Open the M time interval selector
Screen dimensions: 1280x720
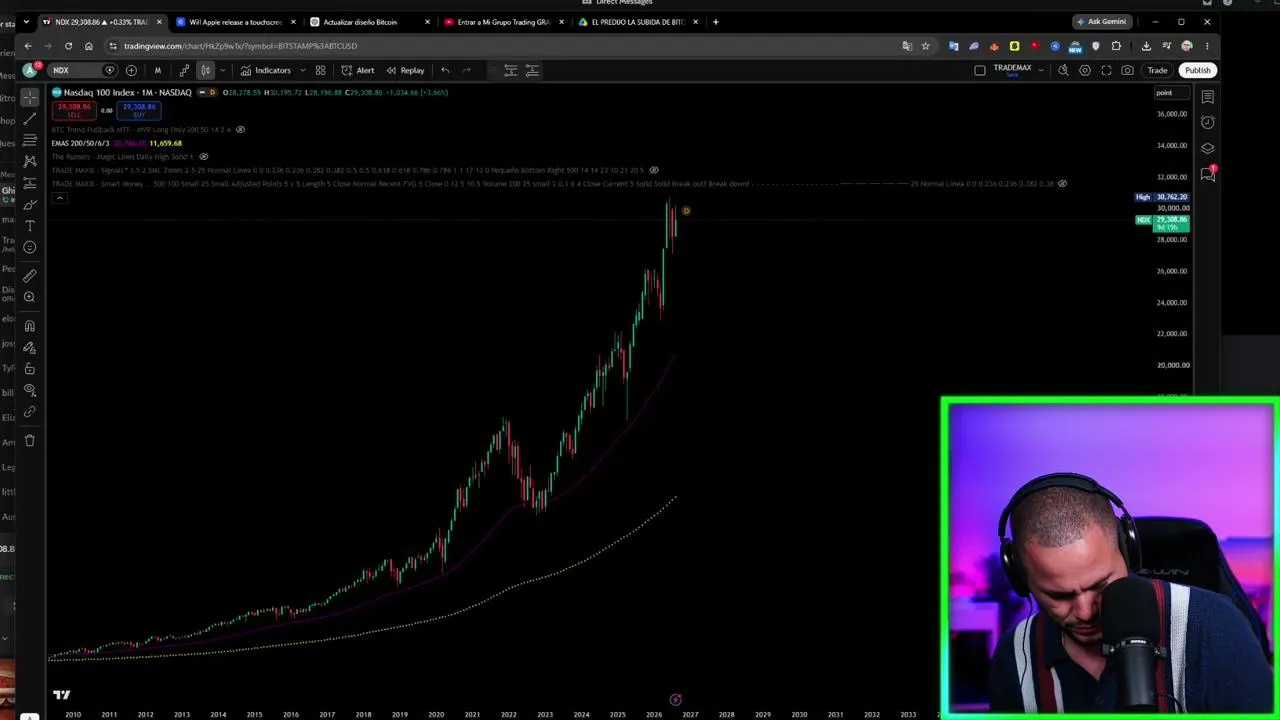pos(157,70)
